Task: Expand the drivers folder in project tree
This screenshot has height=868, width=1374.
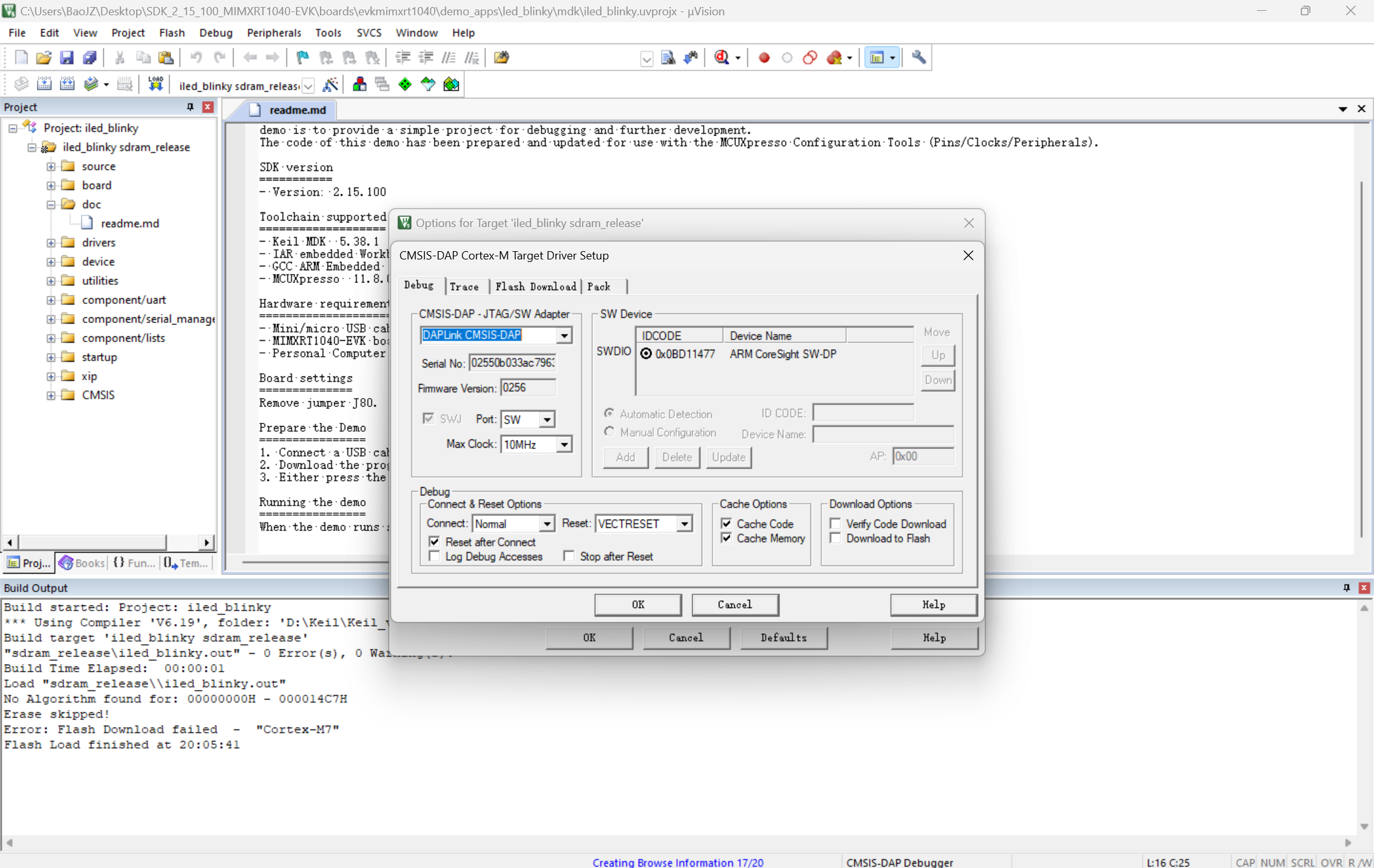Action: 51,242
